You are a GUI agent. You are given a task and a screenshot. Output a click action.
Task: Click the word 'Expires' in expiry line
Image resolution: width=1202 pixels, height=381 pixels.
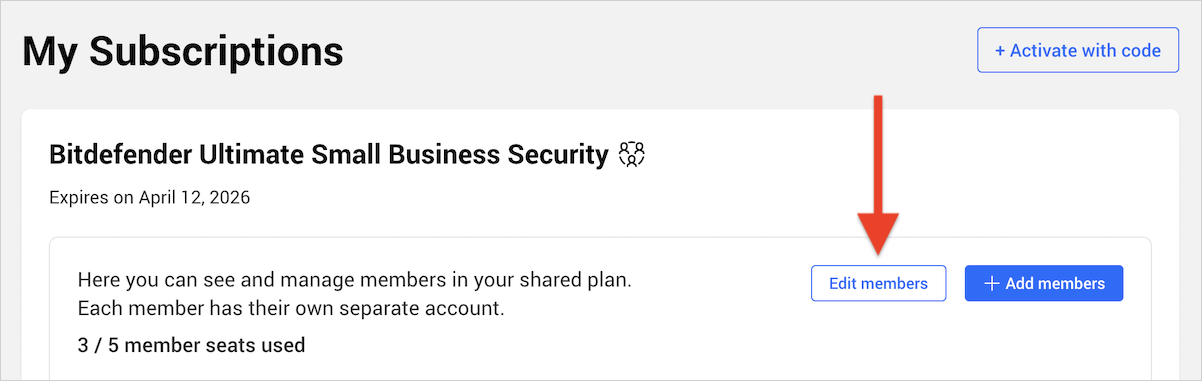pos(78,197)
